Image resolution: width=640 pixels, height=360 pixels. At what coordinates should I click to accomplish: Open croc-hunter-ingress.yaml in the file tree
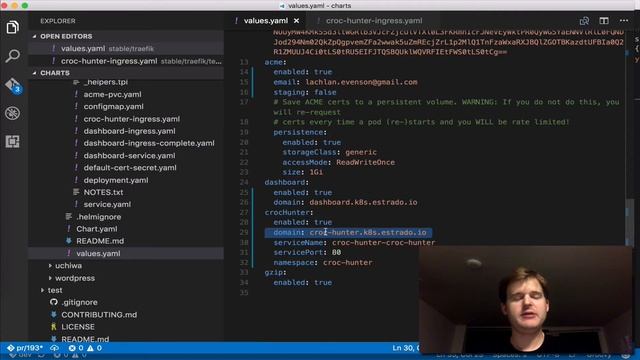point(131,119)
